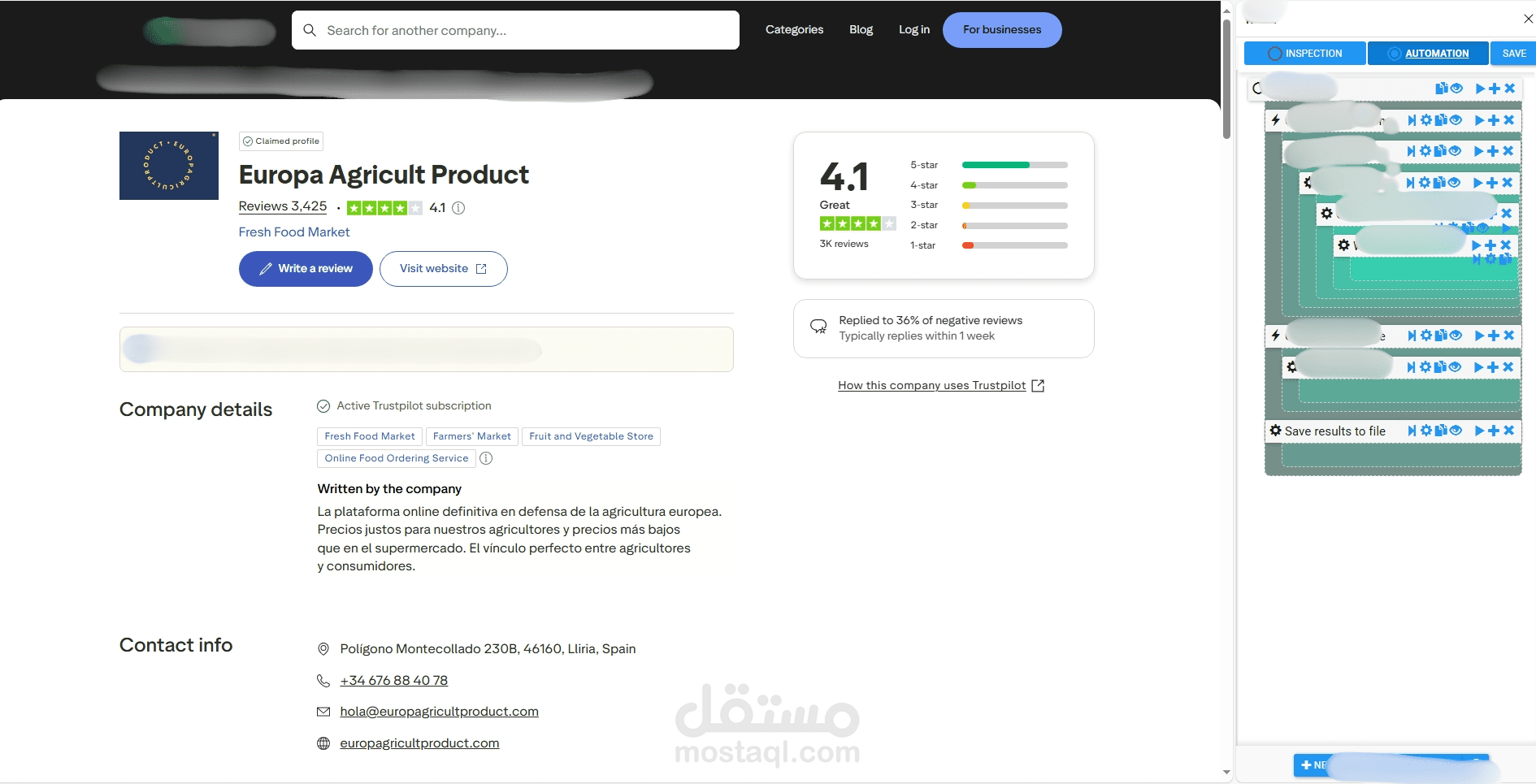Click the SAVE button in the automation panel
This screenshot has width=1536, height=784.
click(1513, 54)
